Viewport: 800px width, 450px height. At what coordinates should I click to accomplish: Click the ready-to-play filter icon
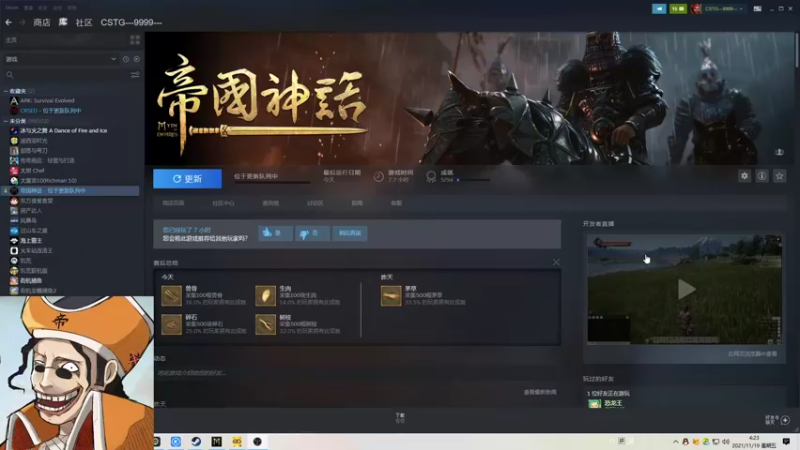pyautogui.click(x=136, y=59)
